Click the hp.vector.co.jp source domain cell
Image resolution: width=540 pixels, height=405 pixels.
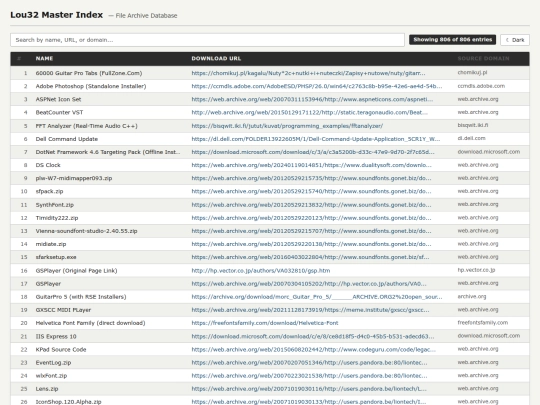[476, 270]
